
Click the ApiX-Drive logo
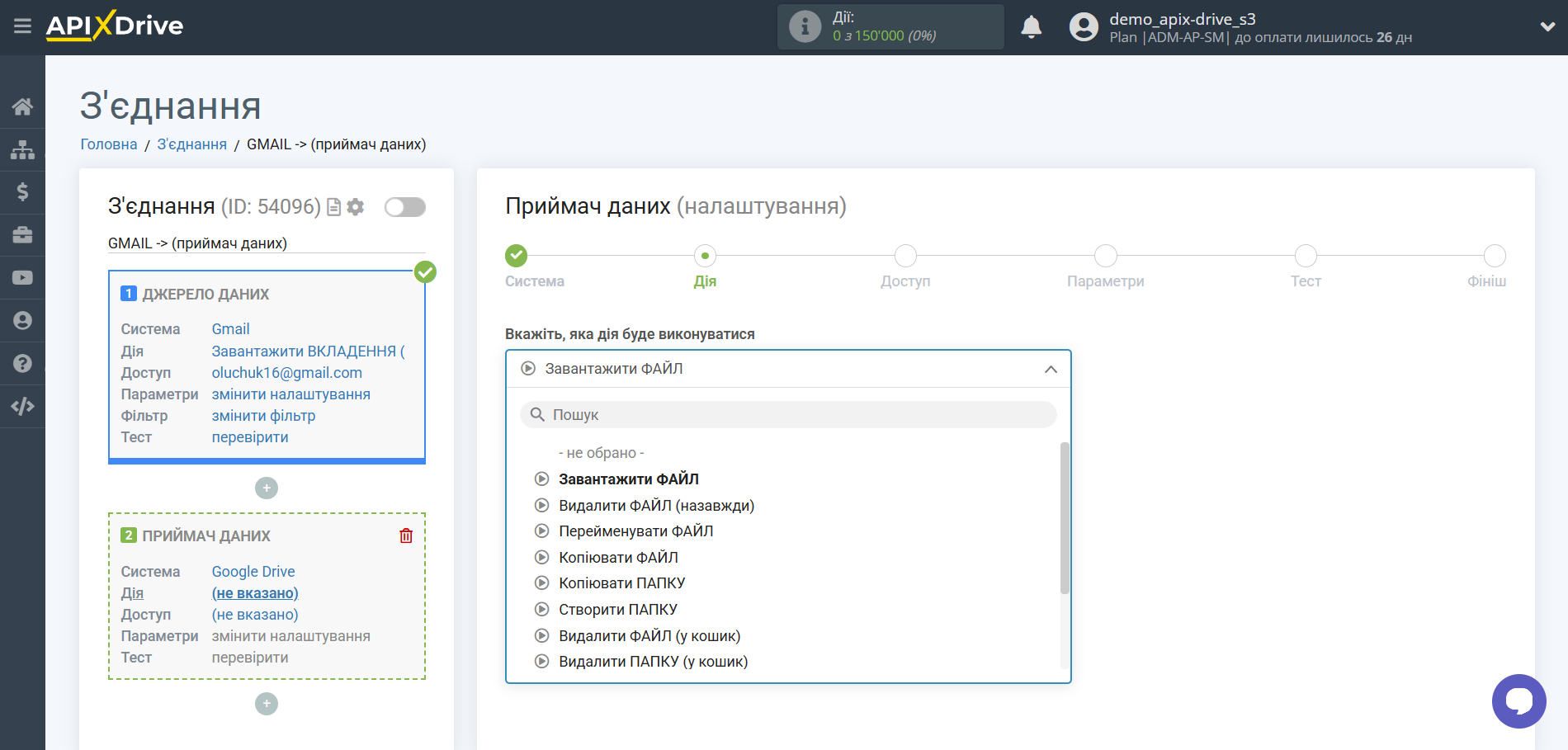click(x=115, y=26)
